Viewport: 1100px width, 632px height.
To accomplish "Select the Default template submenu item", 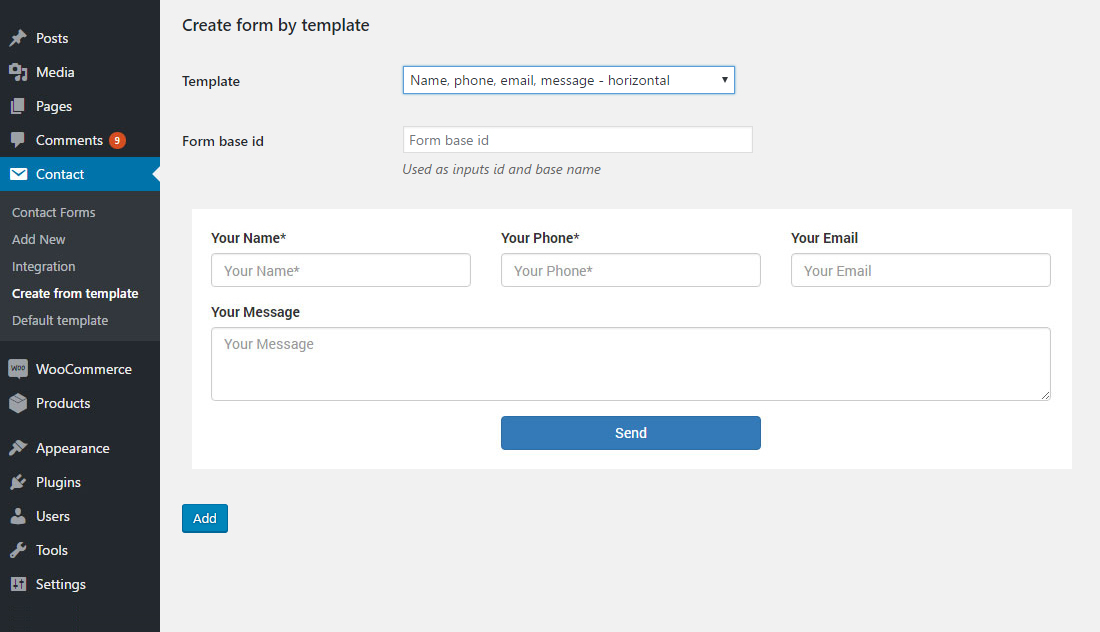I will coord(60,320).
